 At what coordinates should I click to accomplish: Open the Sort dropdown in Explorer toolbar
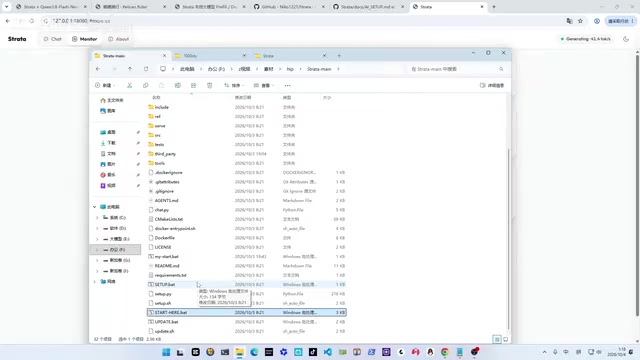coord(233,85)
